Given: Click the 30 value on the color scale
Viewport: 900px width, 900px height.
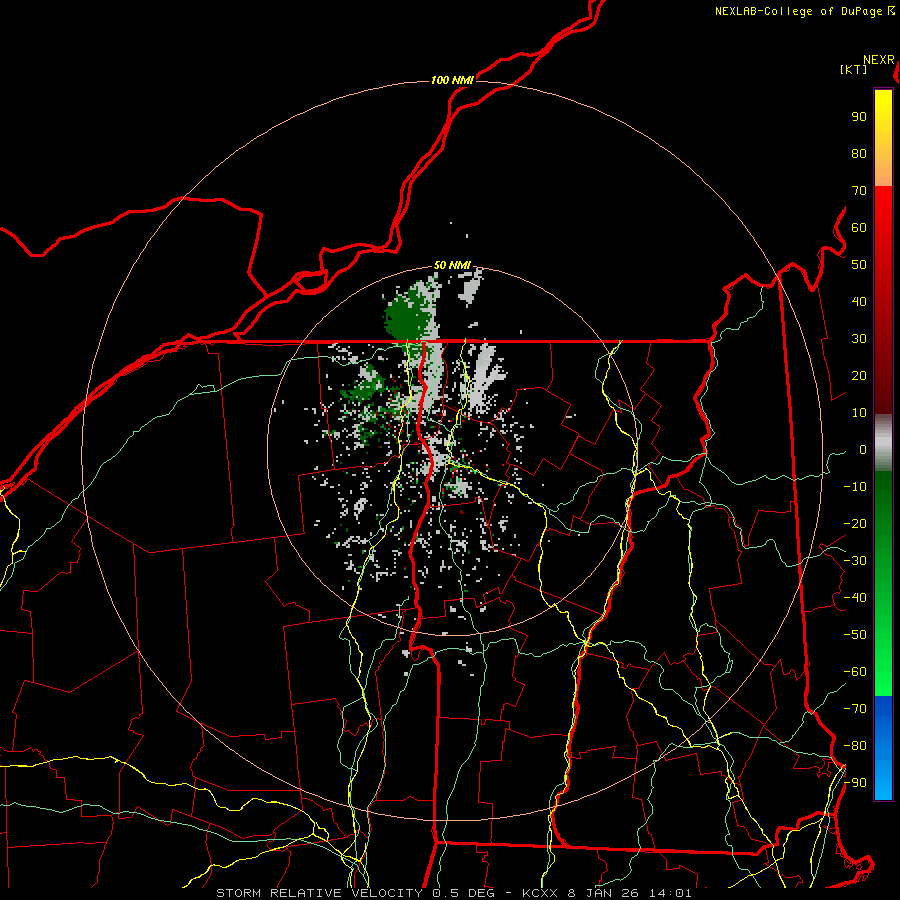Looking at the screenshot, I should tap(859, 339).
